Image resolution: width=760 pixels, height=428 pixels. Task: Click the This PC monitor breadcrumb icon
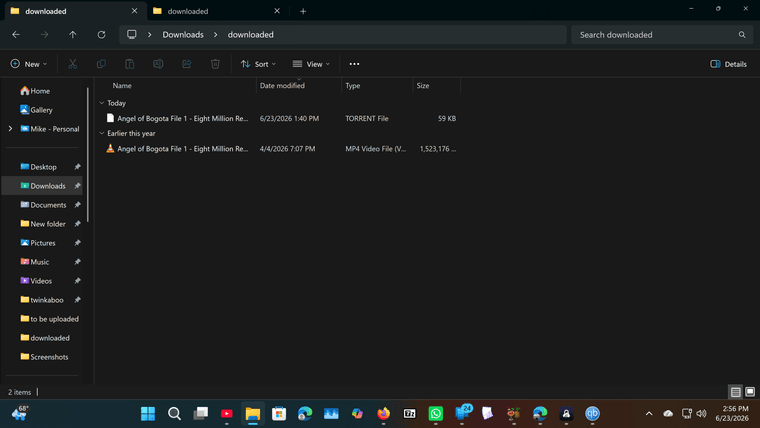tap(131, 34)
